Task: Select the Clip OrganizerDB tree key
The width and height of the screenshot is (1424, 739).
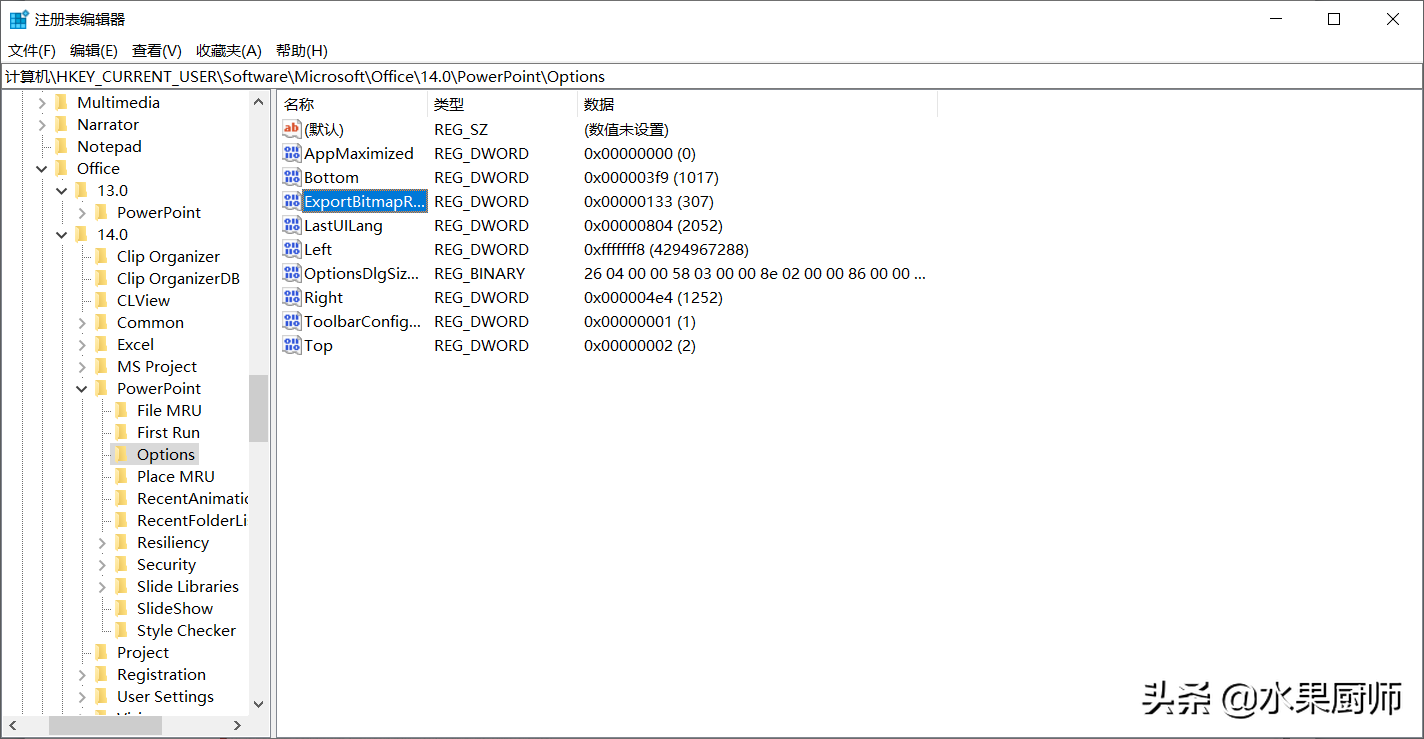Action: click(x=178, y=278)
